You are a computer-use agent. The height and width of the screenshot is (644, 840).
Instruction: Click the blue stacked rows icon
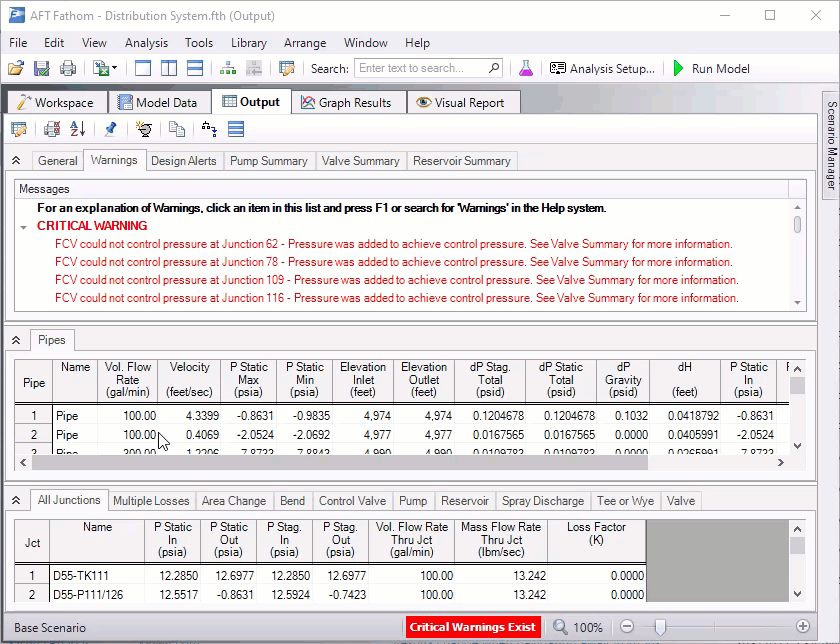tap(236, 129)
